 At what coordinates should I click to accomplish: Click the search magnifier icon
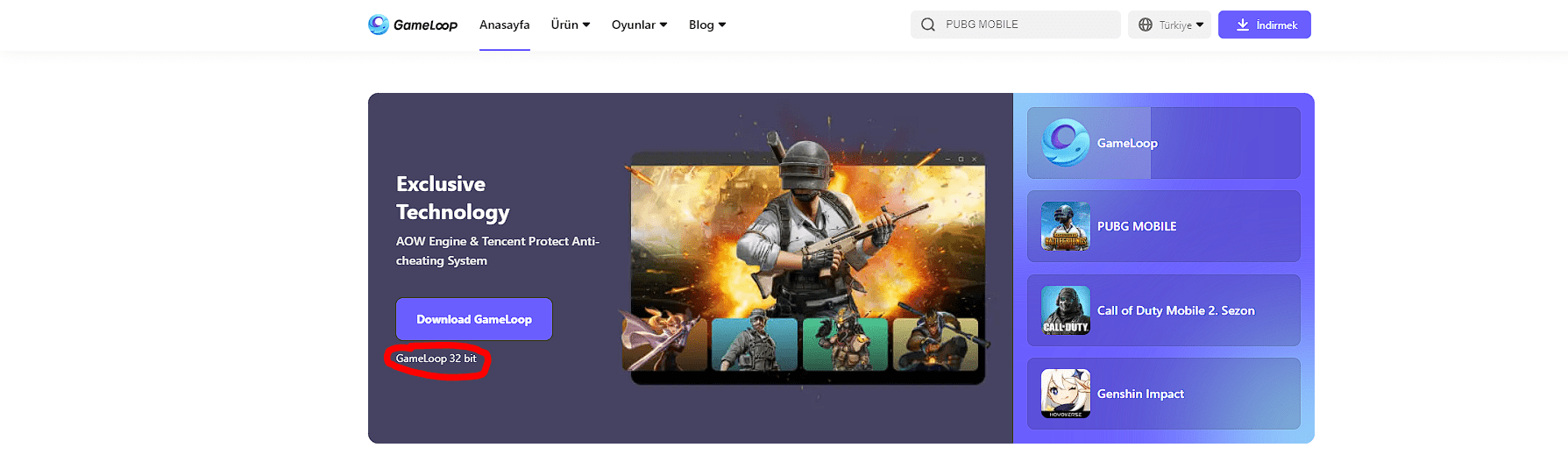[928, 25]
